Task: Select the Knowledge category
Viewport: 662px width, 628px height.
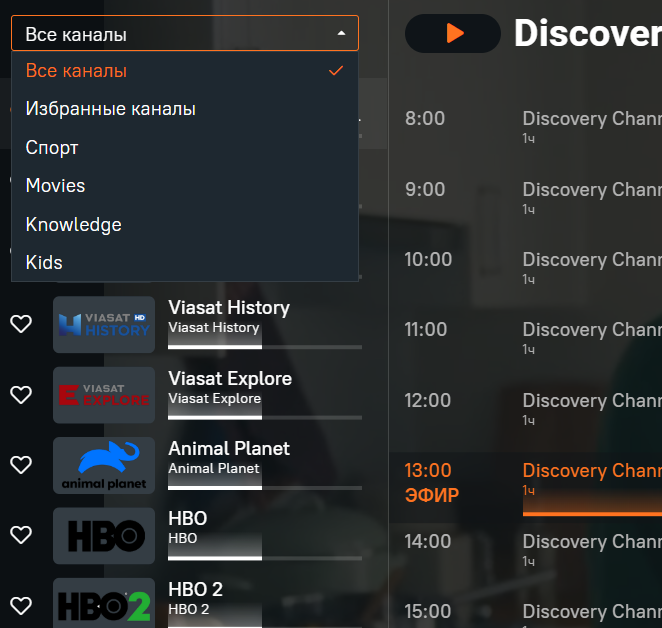Action: pyautogui.click(x=185, y=224)
